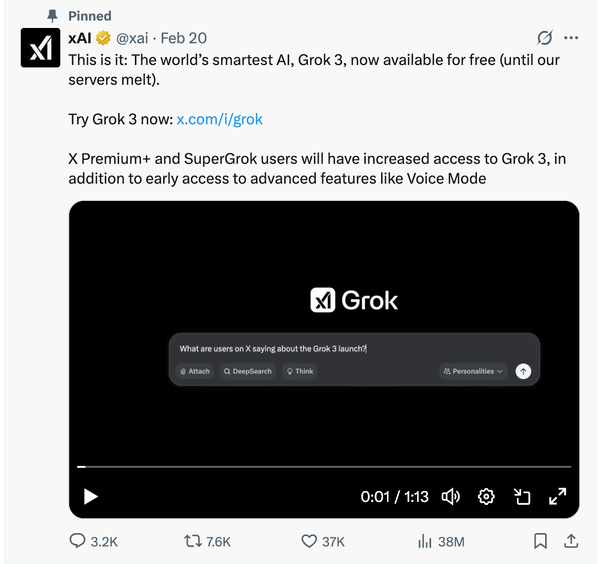
Task: Click the @xai handle
Action: (132, 38)
